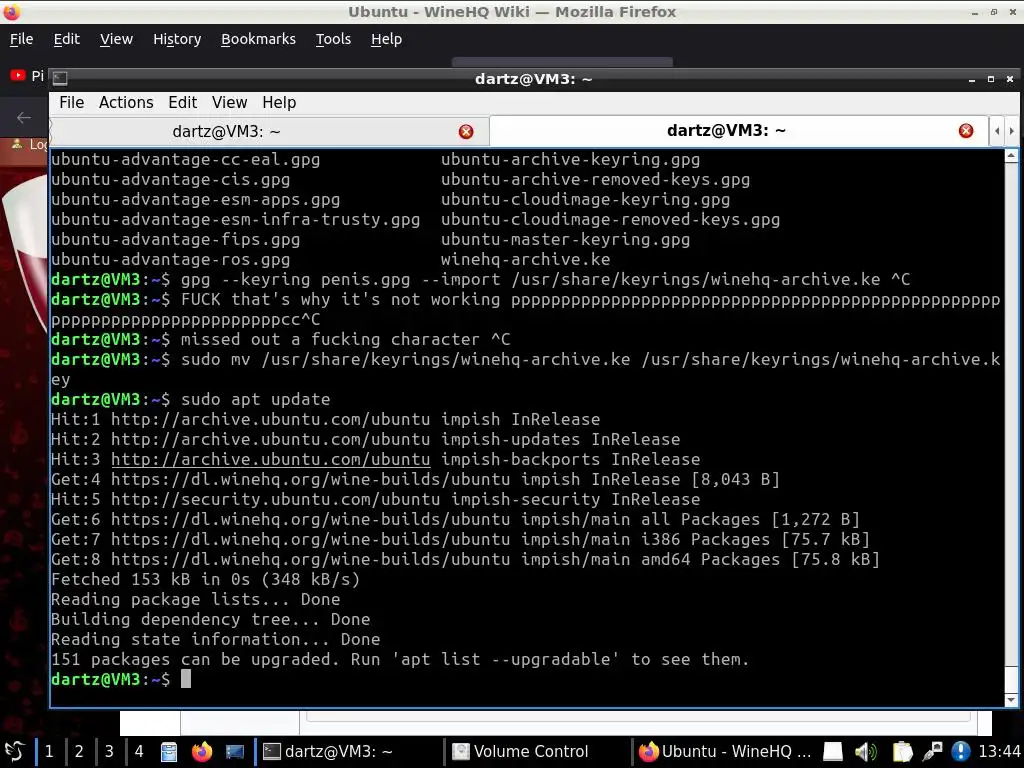
Task: Open Firefox's Bookmarks menu
Action: pyautogui.click(x=258, y=39)
